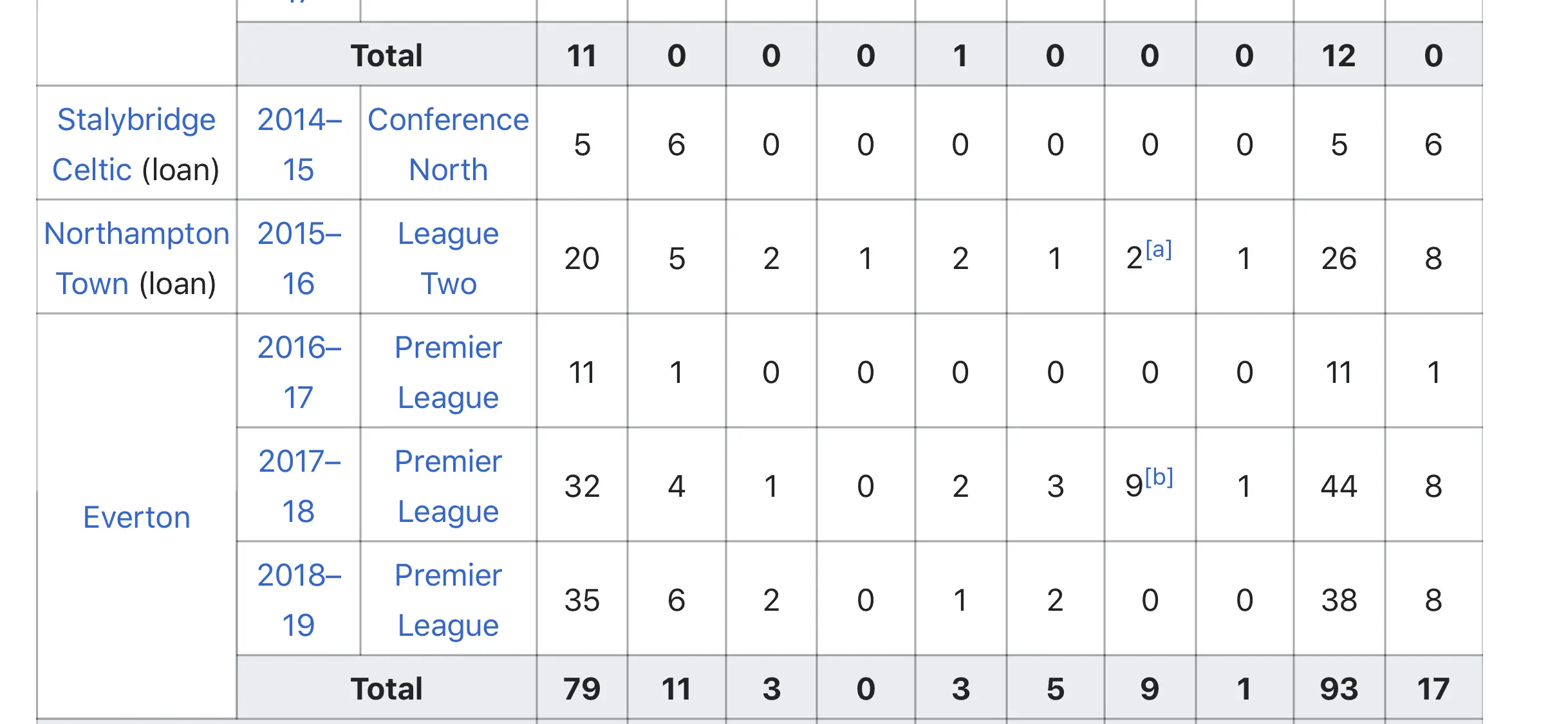Open the 2016–17 season link
This screenshot has height=724, width=1568.
click(x=299, y=372)
